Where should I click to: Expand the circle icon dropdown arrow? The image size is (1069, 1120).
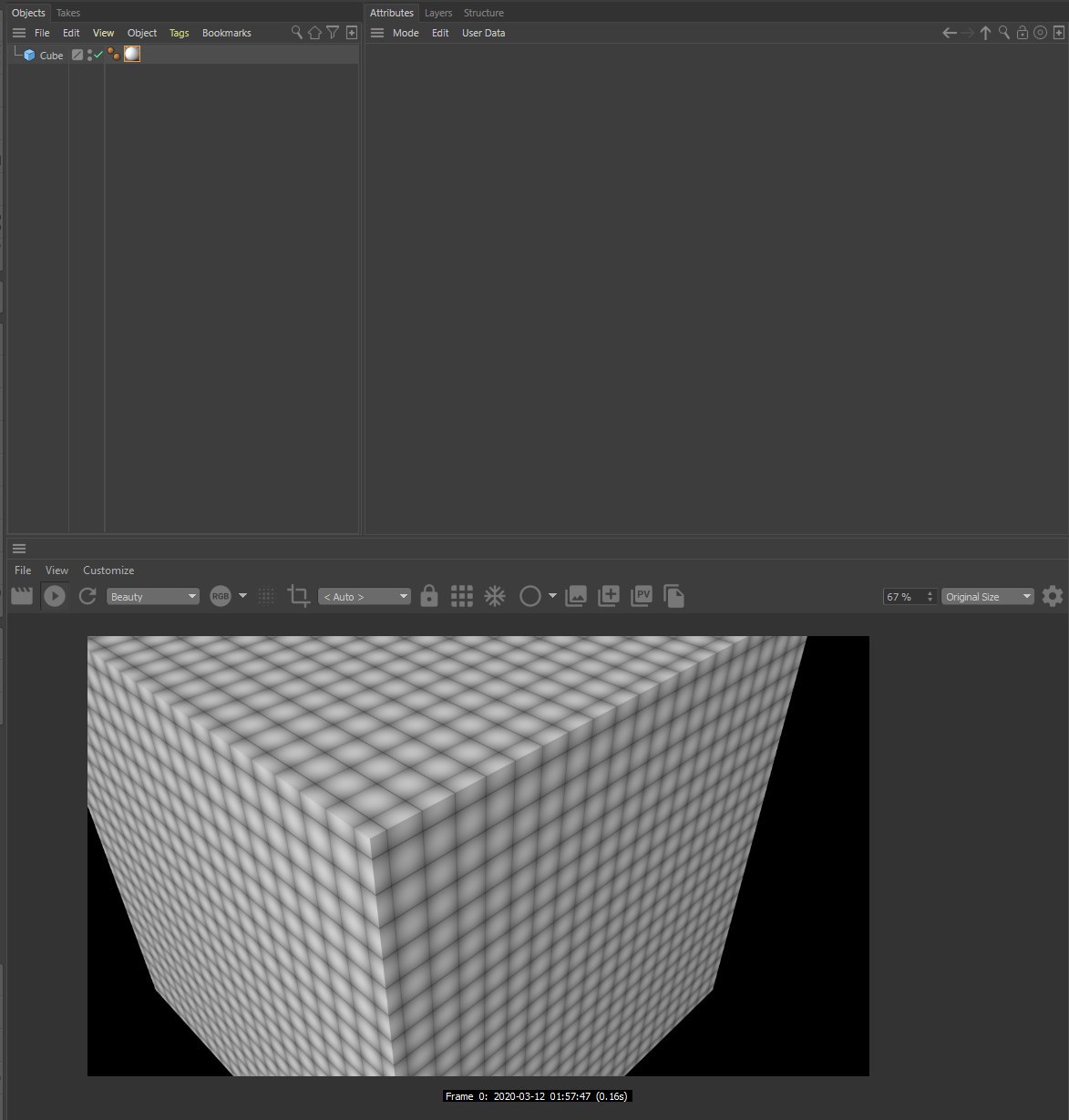coord(552,596)
